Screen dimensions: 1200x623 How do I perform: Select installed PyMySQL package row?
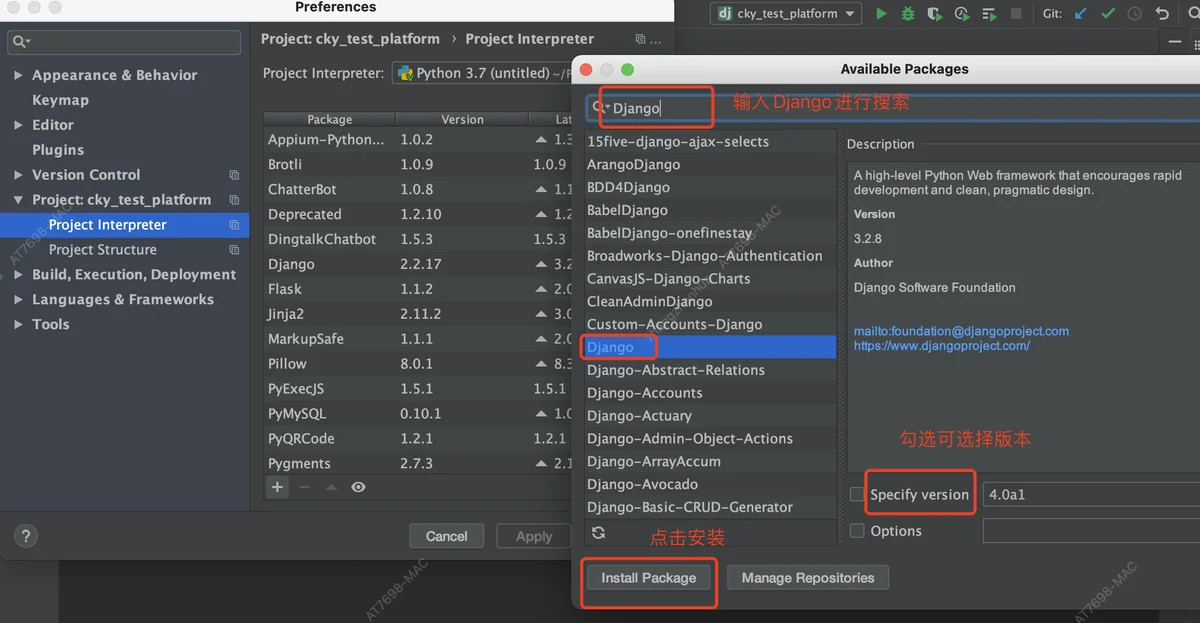coord(418,414)
